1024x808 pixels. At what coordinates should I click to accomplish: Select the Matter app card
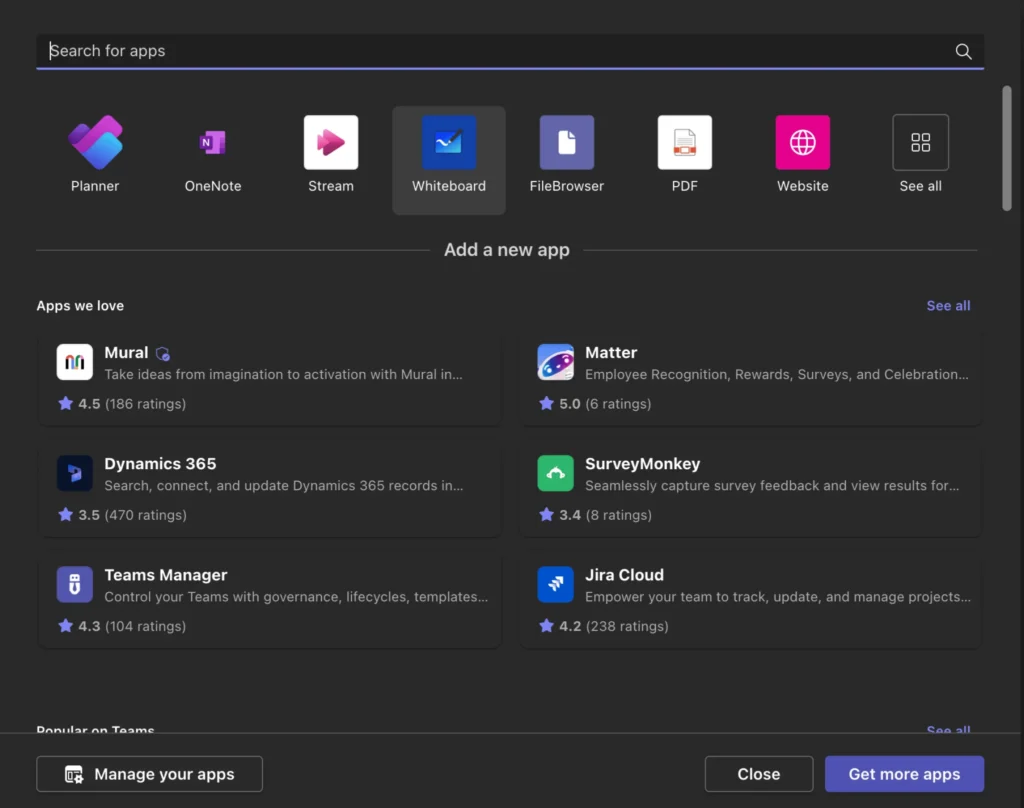coord(750,376)
